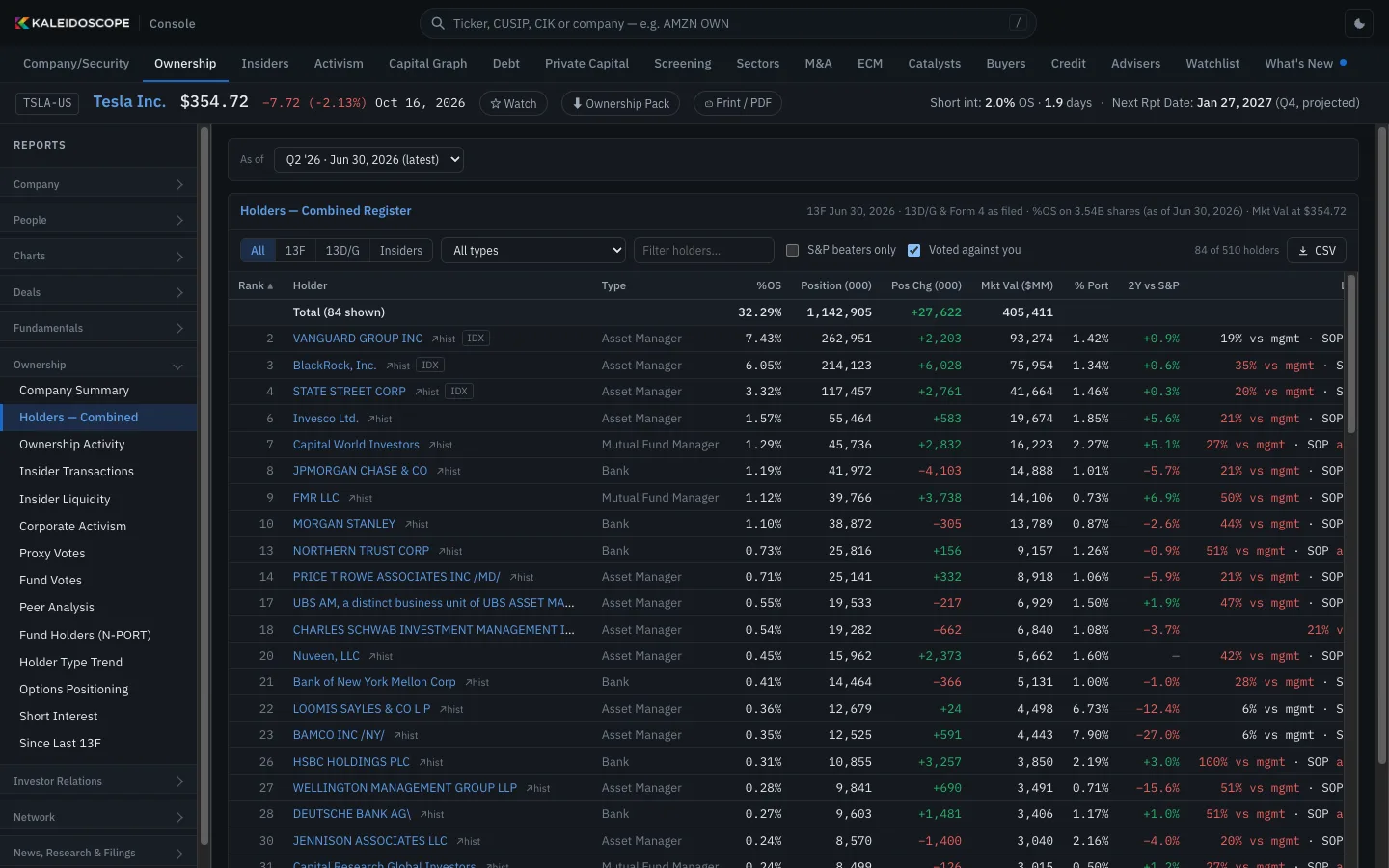
Task: Open the Company/Security tab
Action: coord(76,64)
